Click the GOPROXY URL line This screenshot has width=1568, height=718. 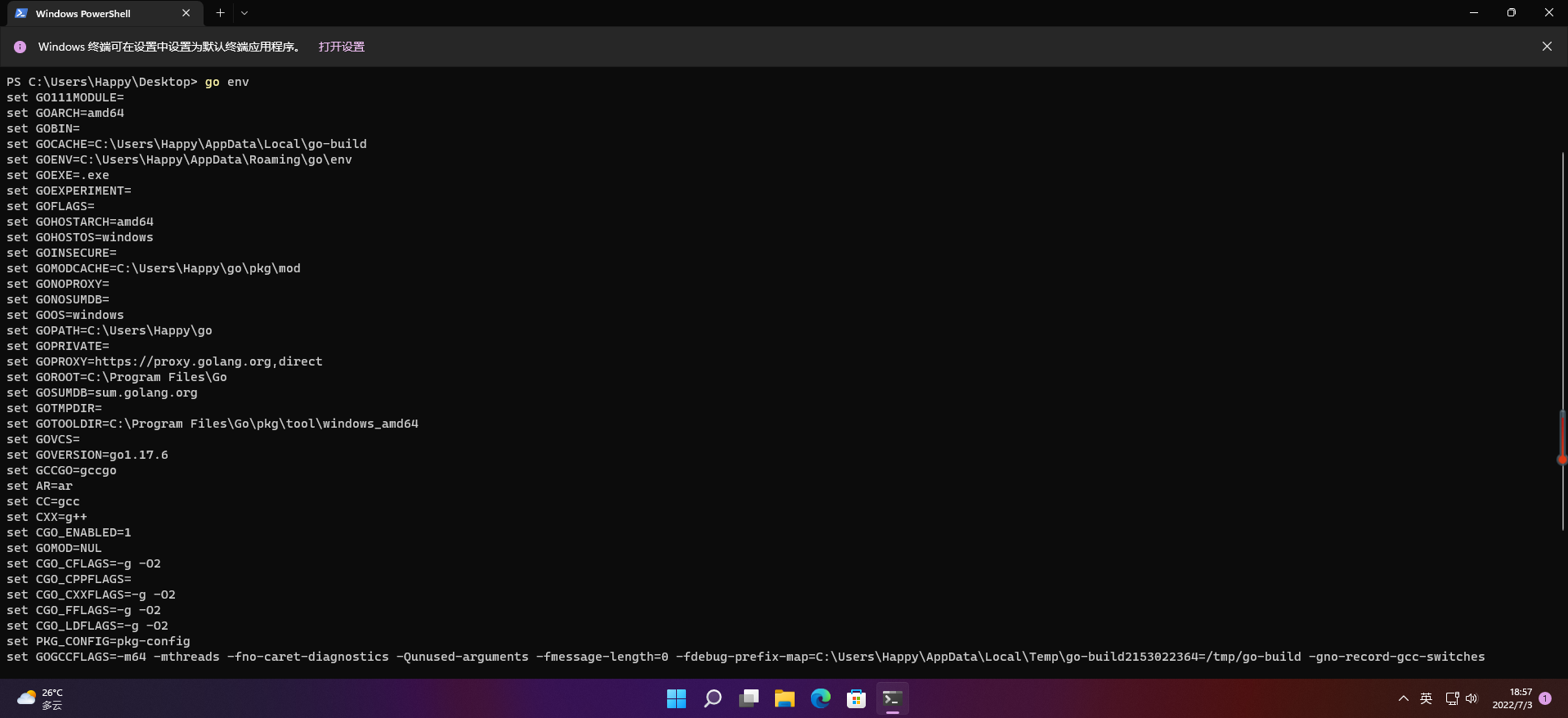(x=164, y=361)
